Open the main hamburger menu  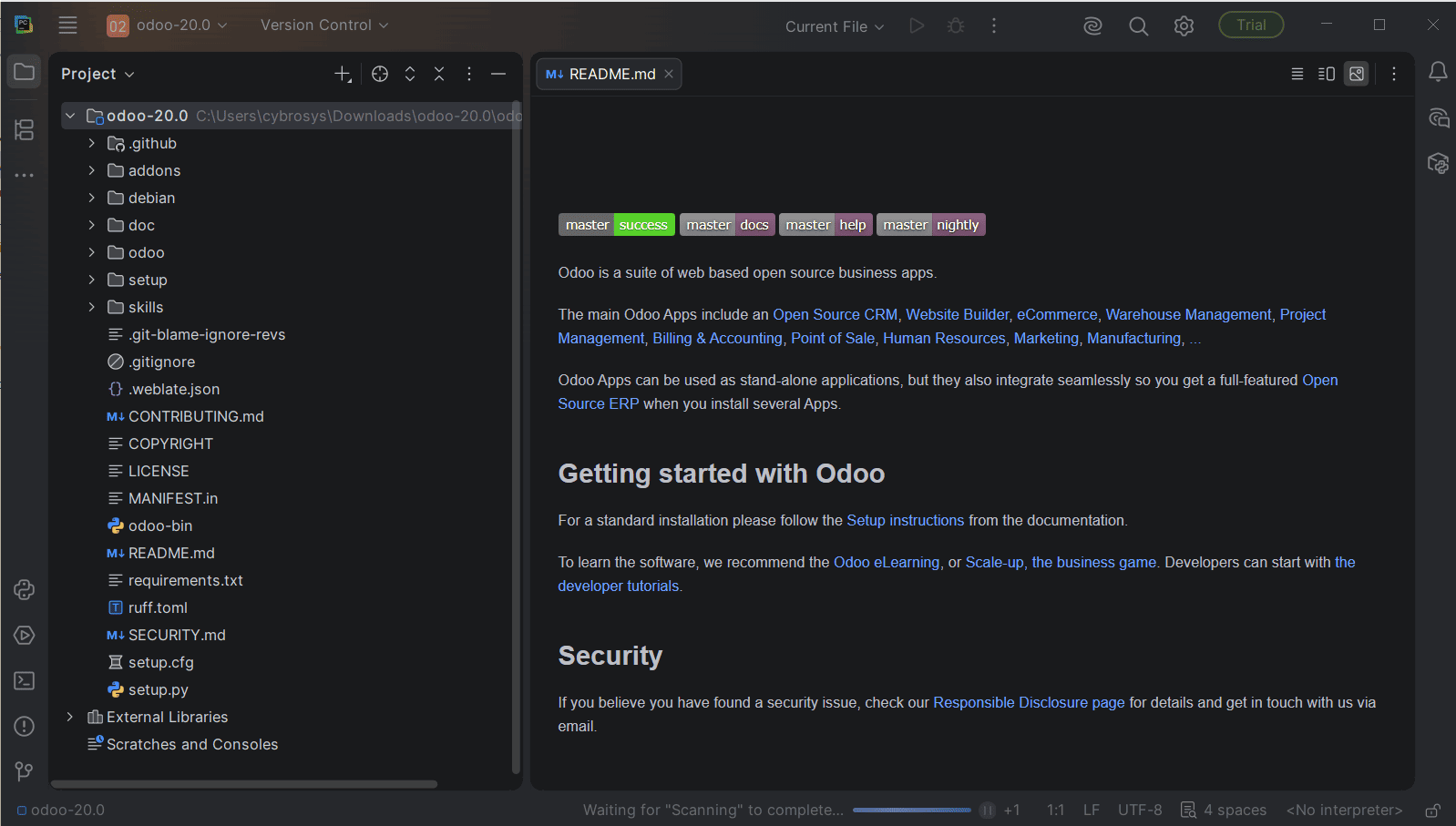click(x=67, y=25)
